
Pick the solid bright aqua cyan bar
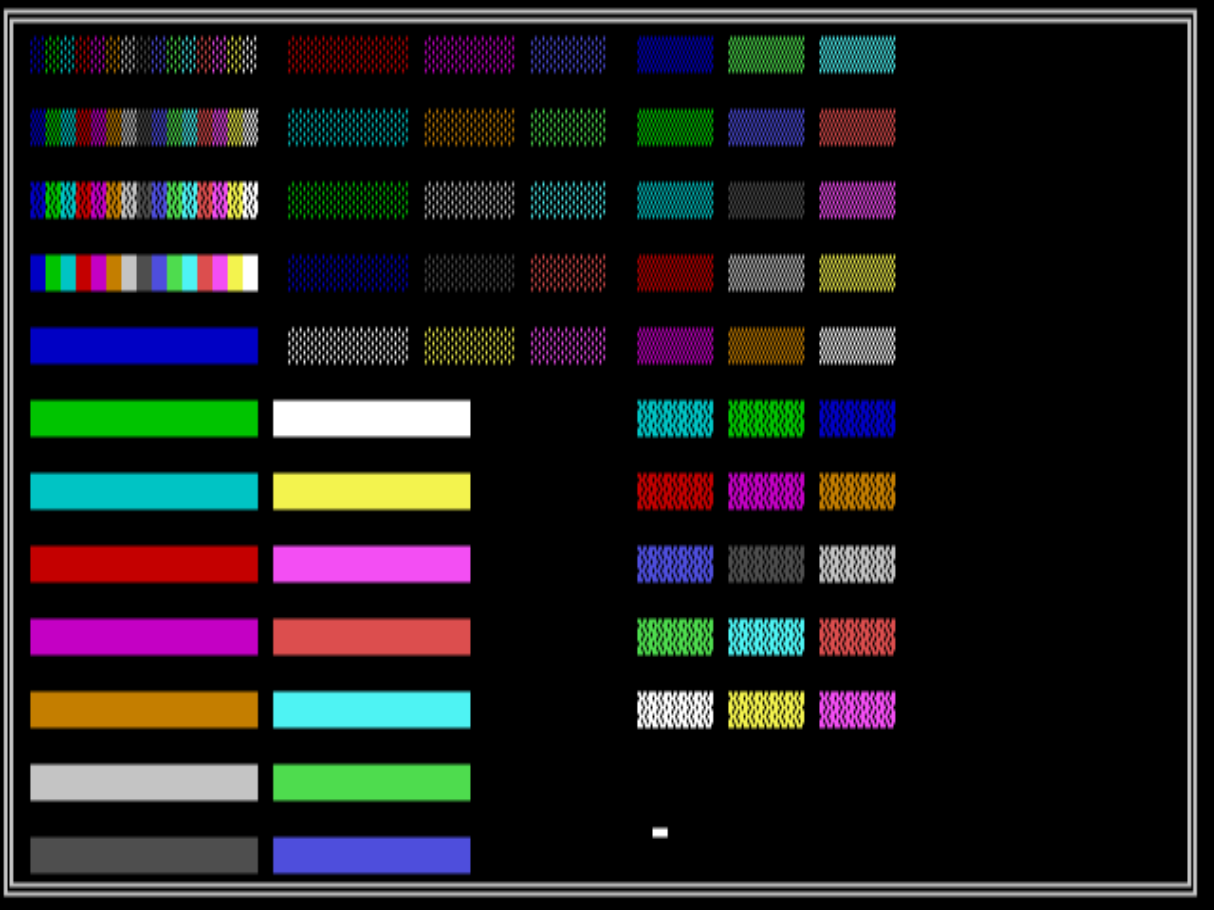click(x=371, y=709)
